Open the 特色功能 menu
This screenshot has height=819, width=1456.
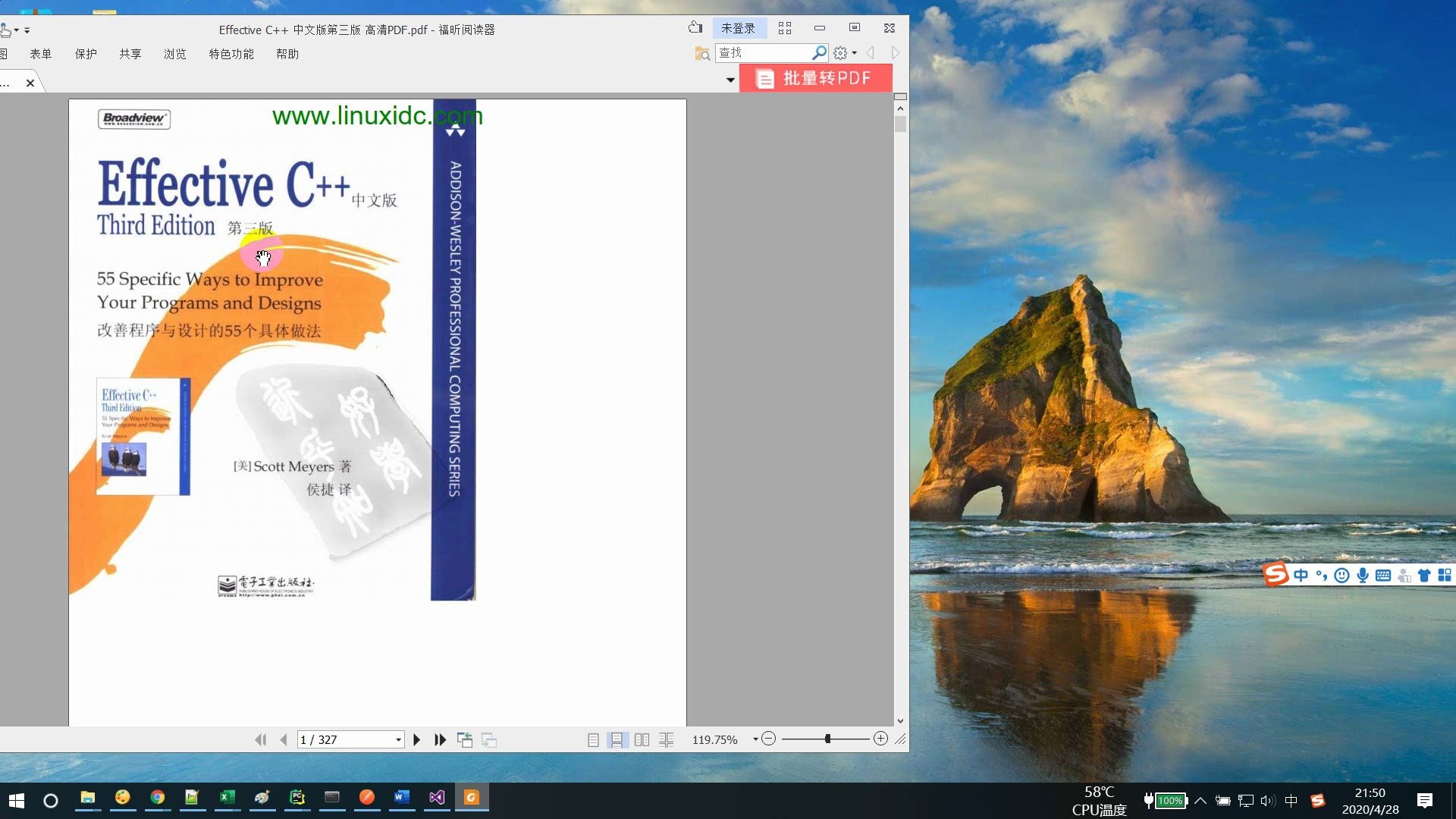pyautogui.click(x=231, y=54)
